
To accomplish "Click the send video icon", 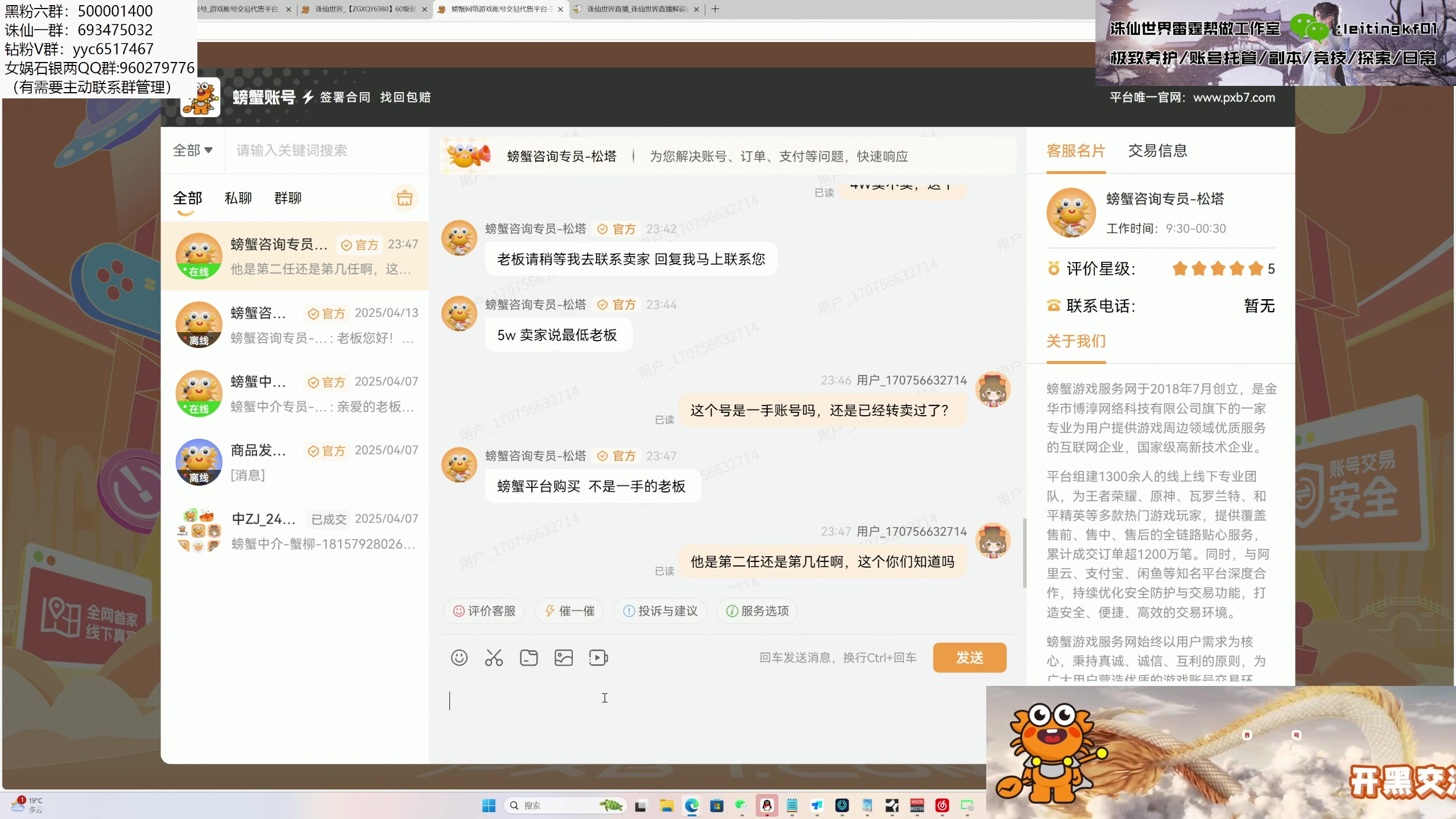I will [x=598, y=658].
